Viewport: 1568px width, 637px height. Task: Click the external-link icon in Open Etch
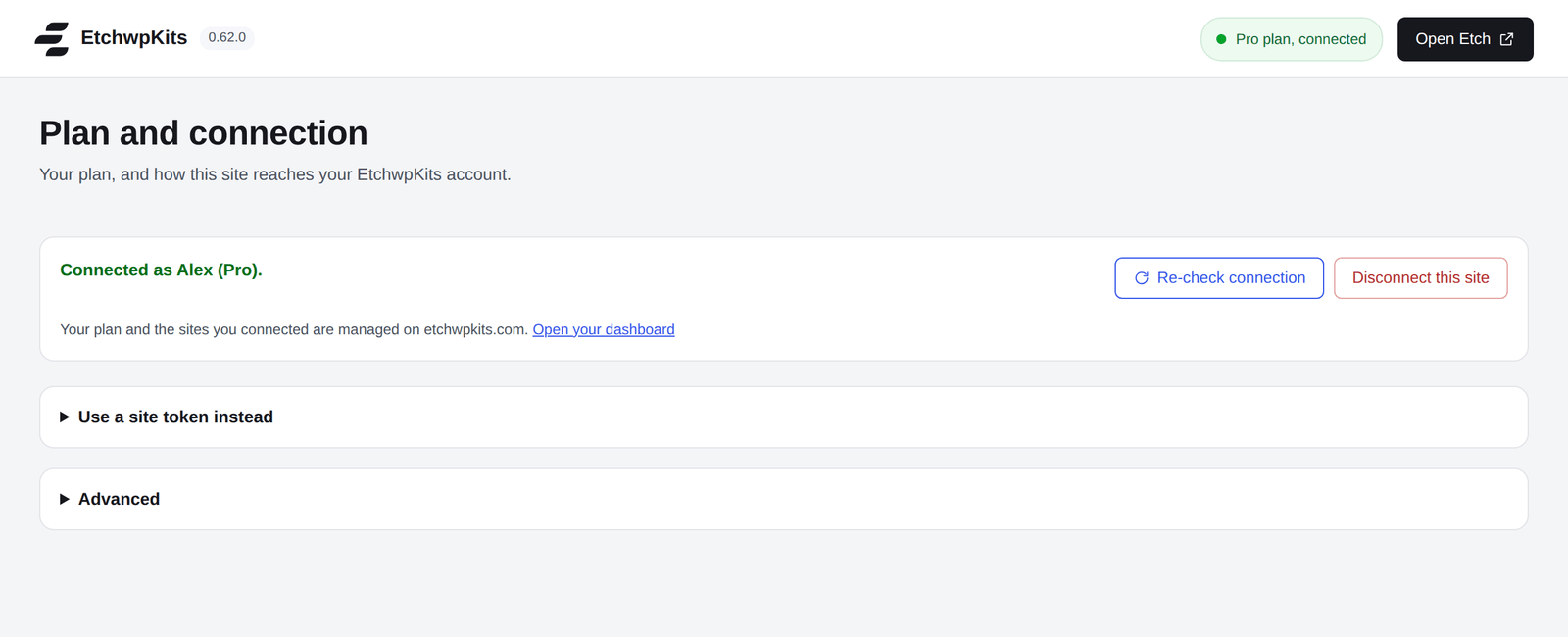click(x=1506, y=39)
